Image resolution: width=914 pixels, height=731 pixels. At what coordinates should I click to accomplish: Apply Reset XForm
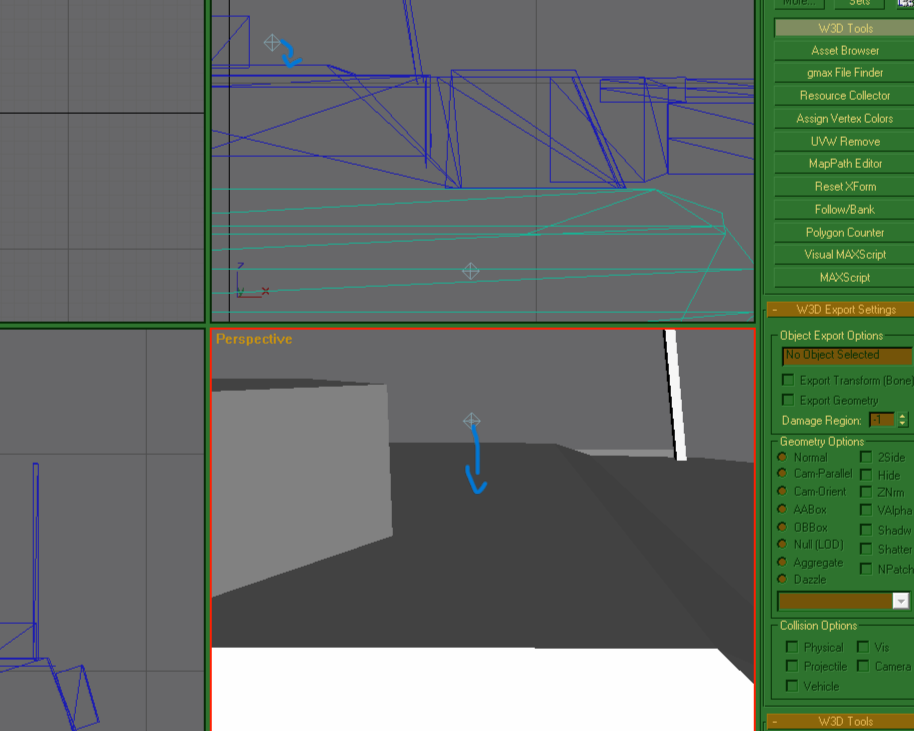coord(843,186)
